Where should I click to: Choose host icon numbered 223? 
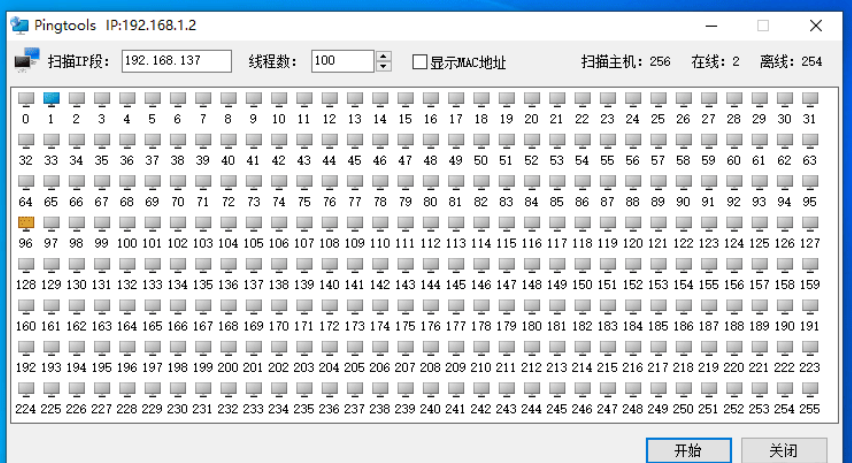point(810,348)
